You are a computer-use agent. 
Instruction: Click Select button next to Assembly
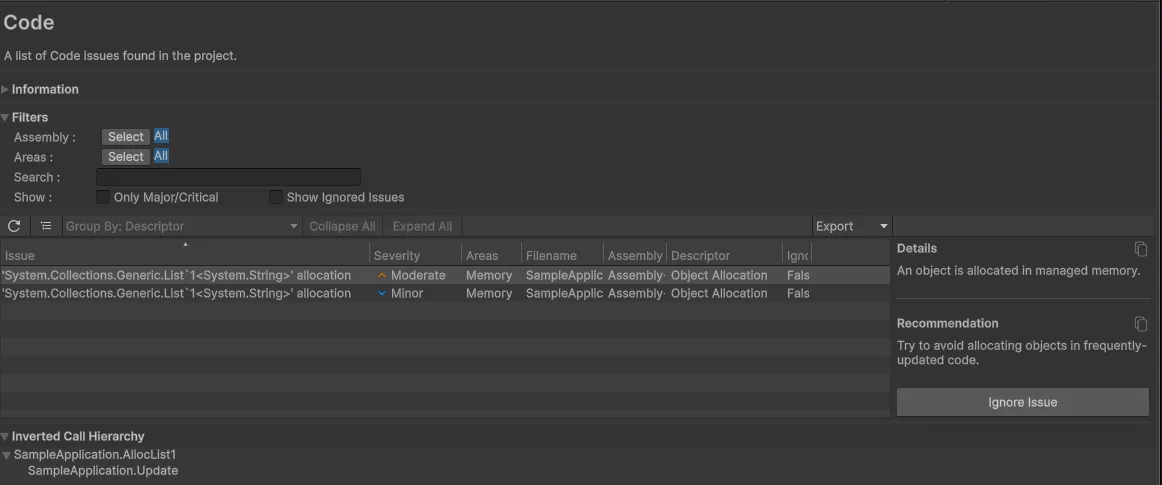(126, 137)
